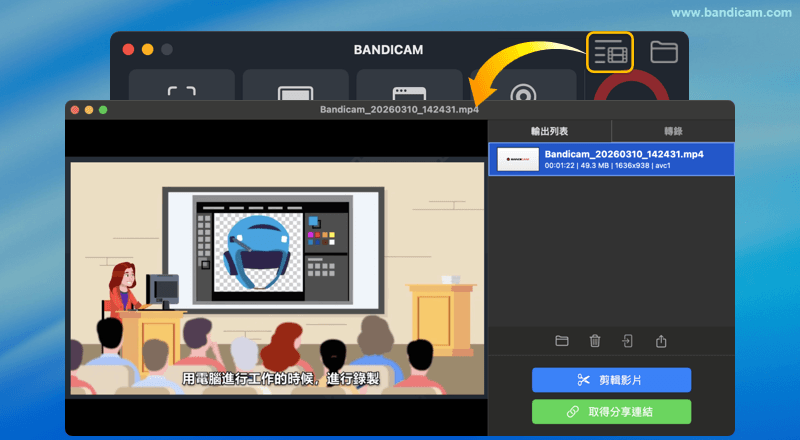This screenshot has width=800, height=440.
Task: Open the video list icon in Bandicam
Action: click(x=610, y=51)
